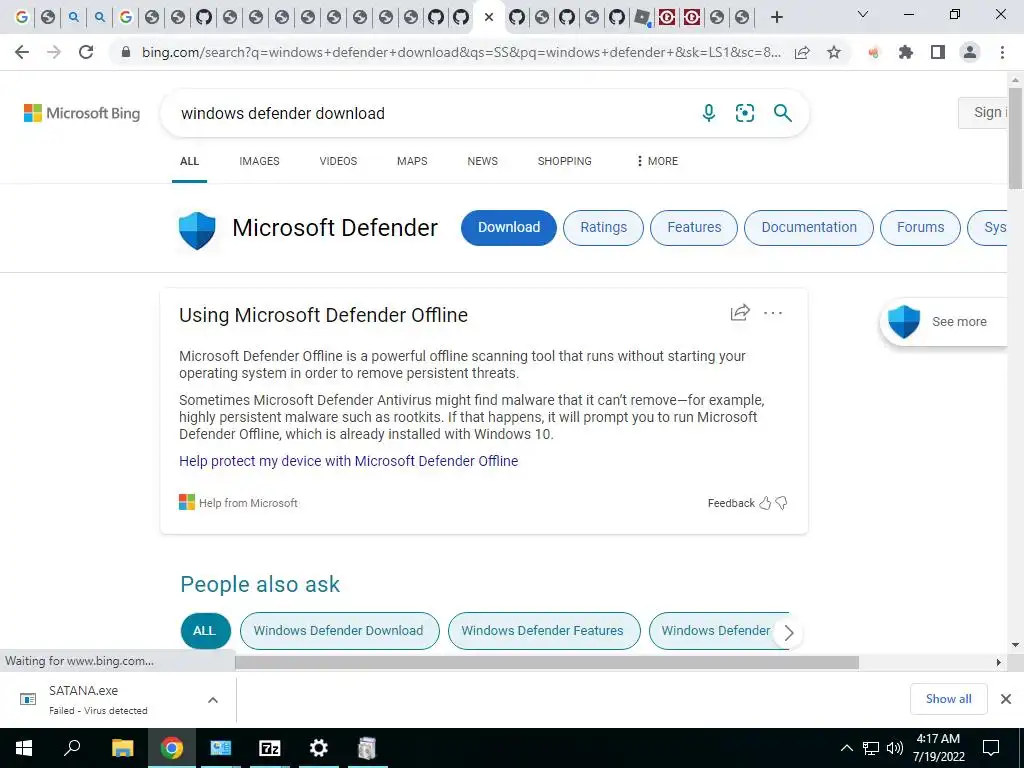Click the browser back arrow
Image resolution: width=1024 pixels, height=768 pixels.
[x=22, y=52]
